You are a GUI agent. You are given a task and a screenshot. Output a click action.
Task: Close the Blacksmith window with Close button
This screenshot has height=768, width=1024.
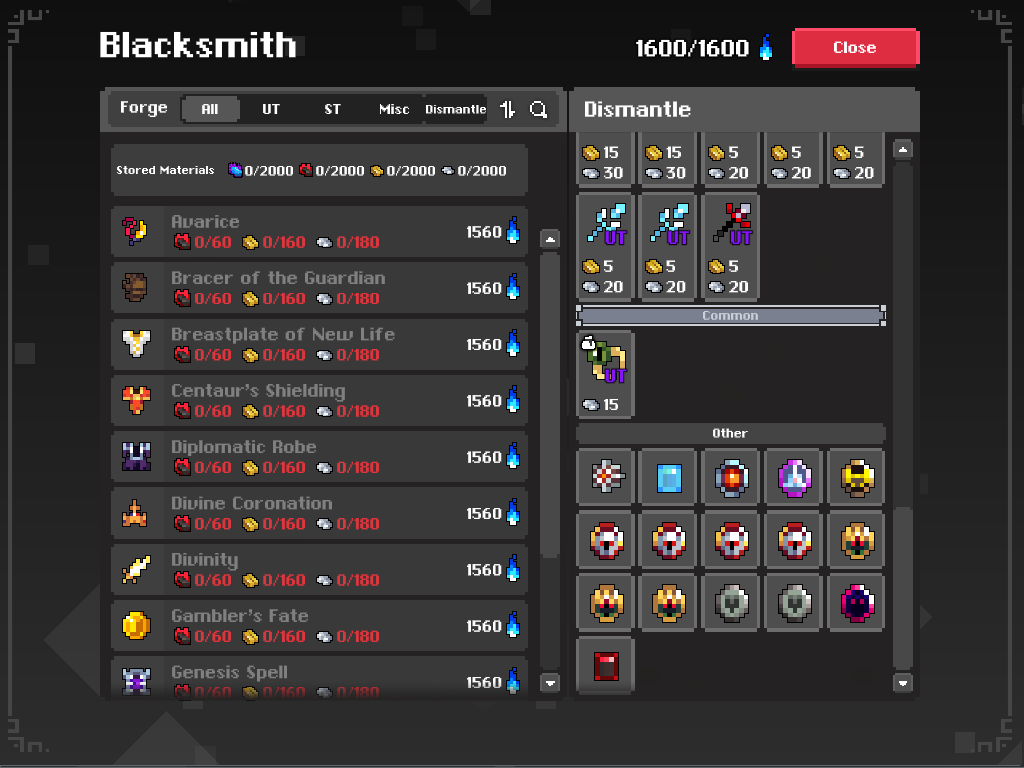coord(855,47)
